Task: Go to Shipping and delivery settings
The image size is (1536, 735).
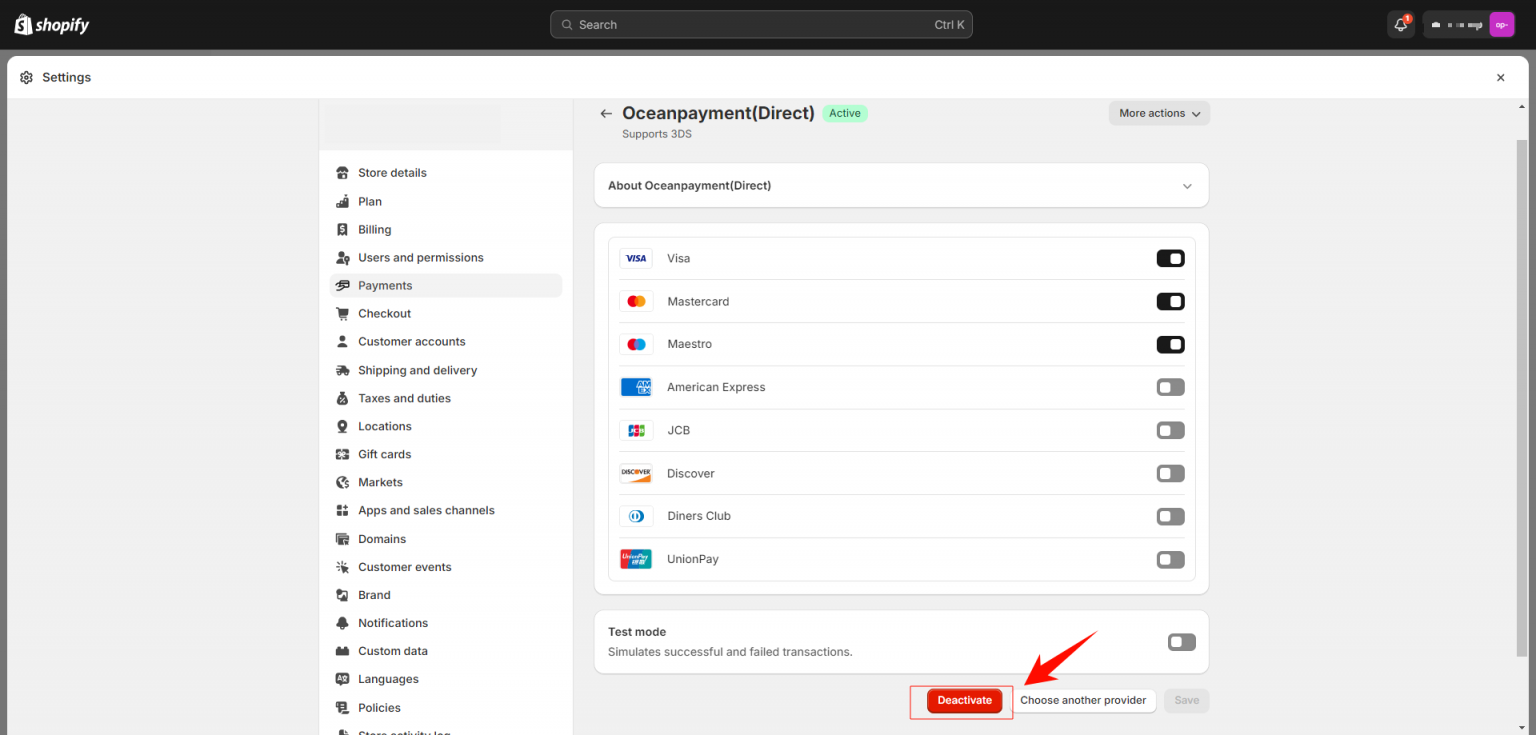Action: 417,371
